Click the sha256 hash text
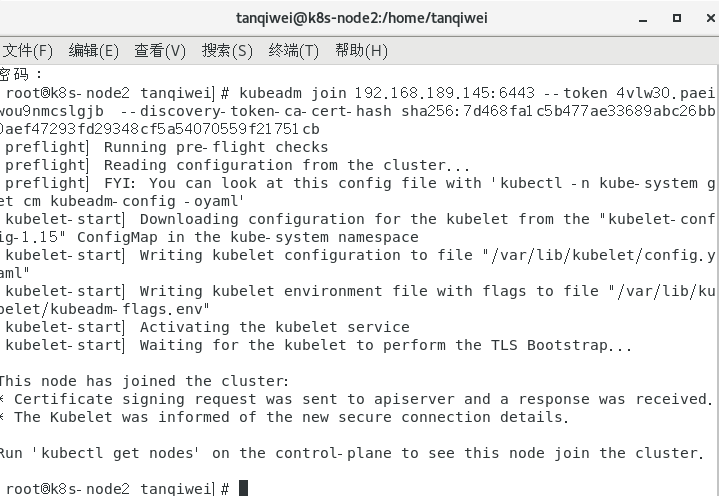 pyautogui.click(x=558, y=111)
